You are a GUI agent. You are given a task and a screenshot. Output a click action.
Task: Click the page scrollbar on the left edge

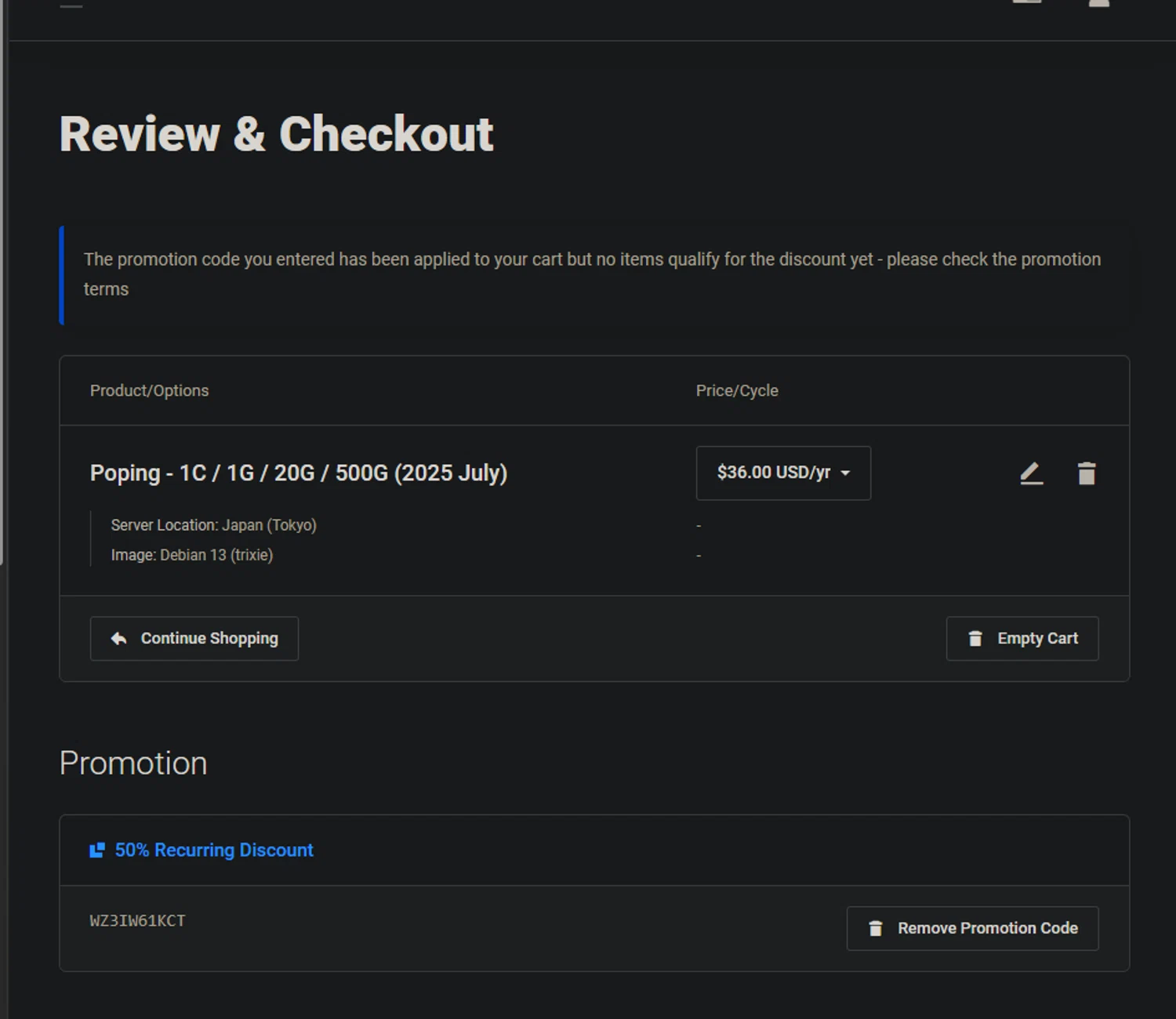click(2, 314)
